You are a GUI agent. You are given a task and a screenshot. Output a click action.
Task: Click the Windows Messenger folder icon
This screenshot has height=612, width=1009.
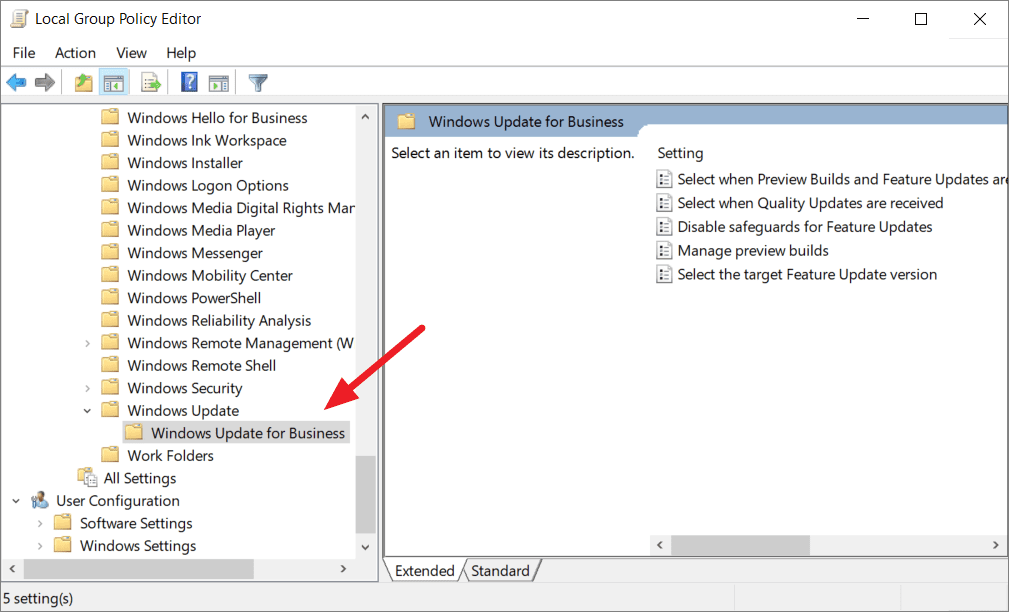coord(110,252)
